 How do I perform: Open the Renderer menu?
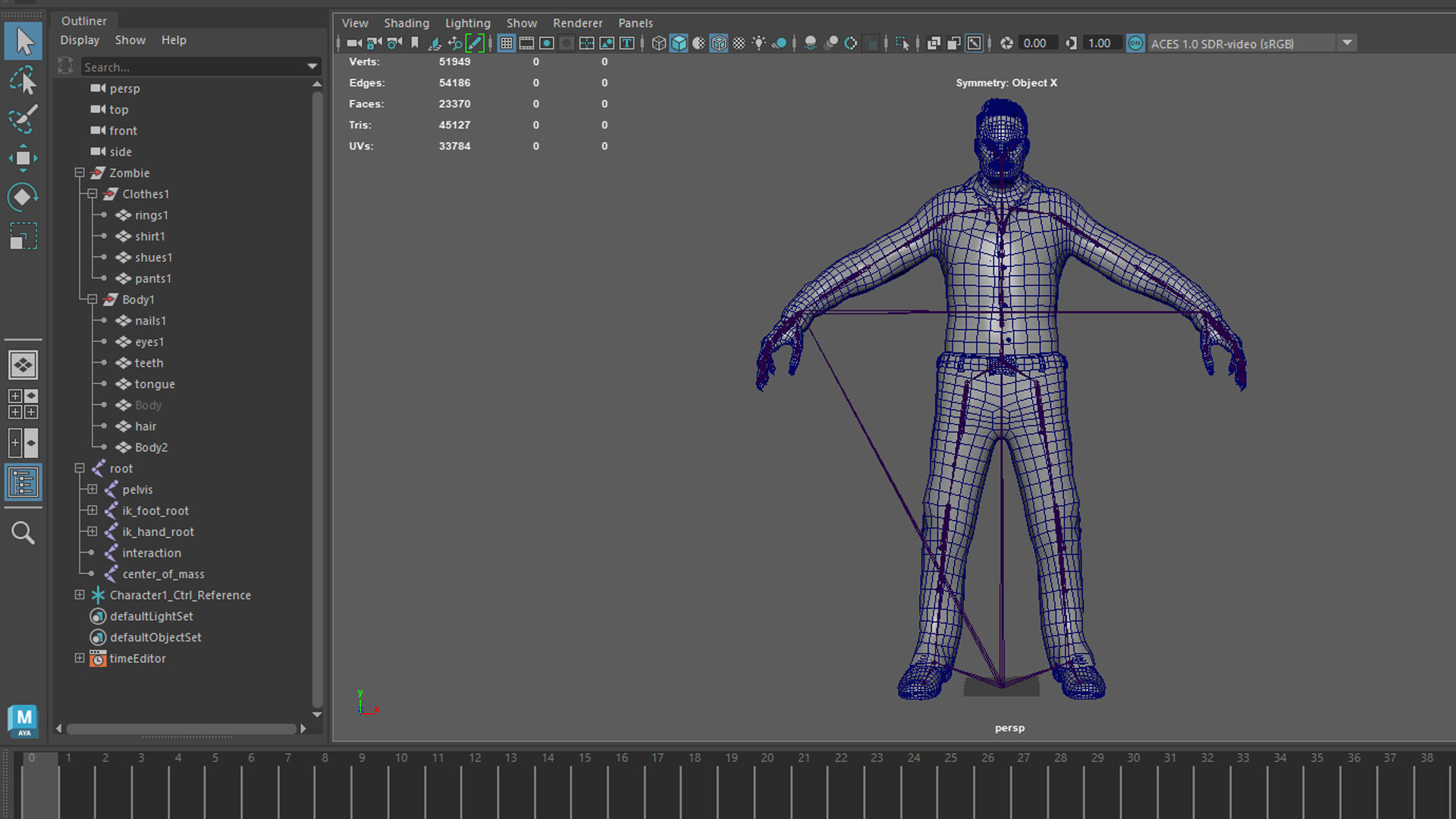pyautogui.click(x=578, y=24)
